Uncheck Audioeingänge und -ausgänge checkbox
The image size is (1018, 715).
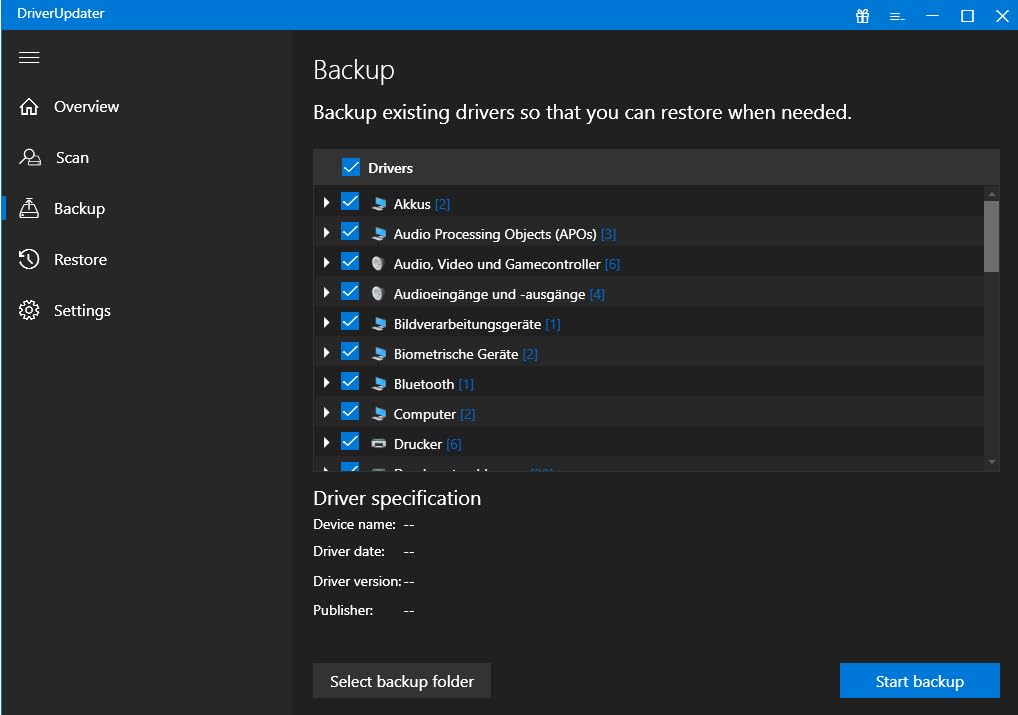350,292
